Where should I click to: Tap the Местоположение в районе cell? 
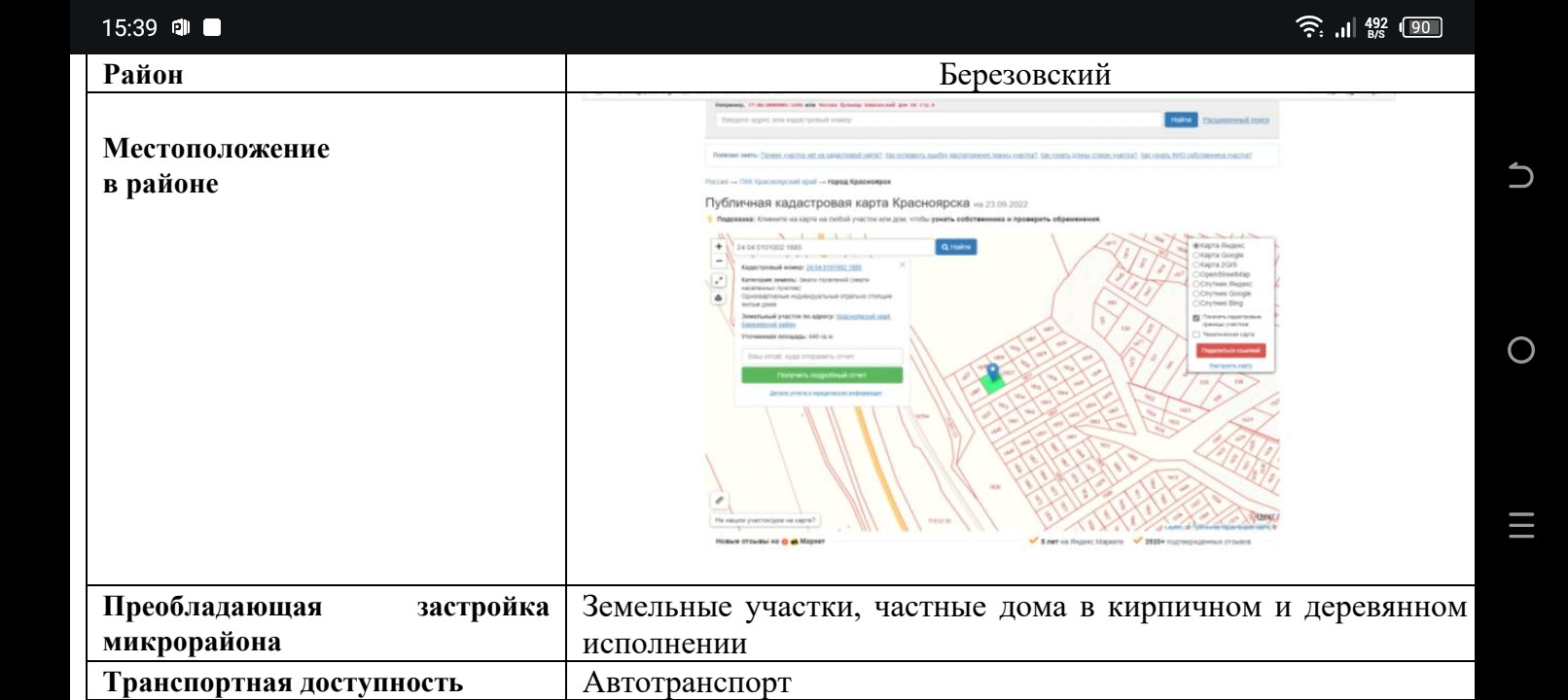point(326,338)
